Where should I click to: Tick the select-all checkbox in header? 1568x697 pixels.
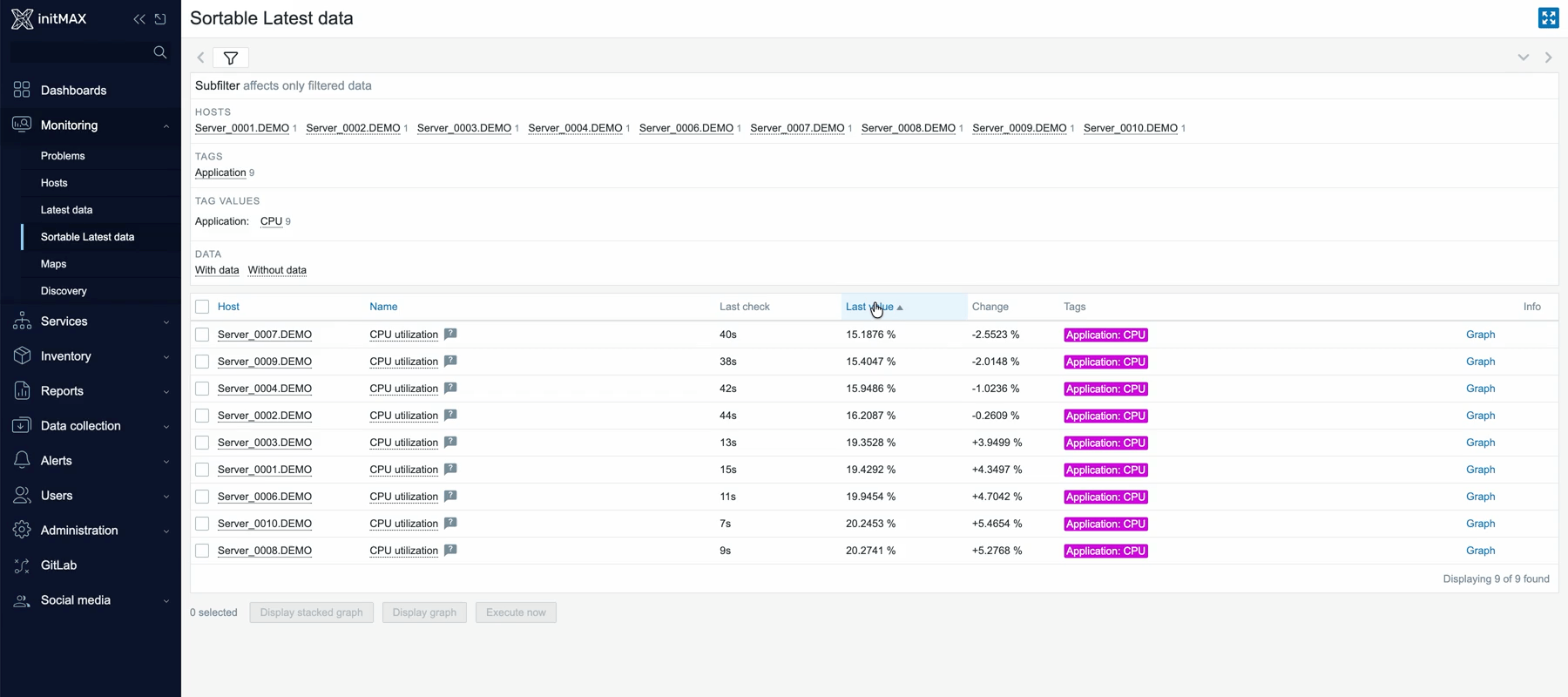point(202,307)
